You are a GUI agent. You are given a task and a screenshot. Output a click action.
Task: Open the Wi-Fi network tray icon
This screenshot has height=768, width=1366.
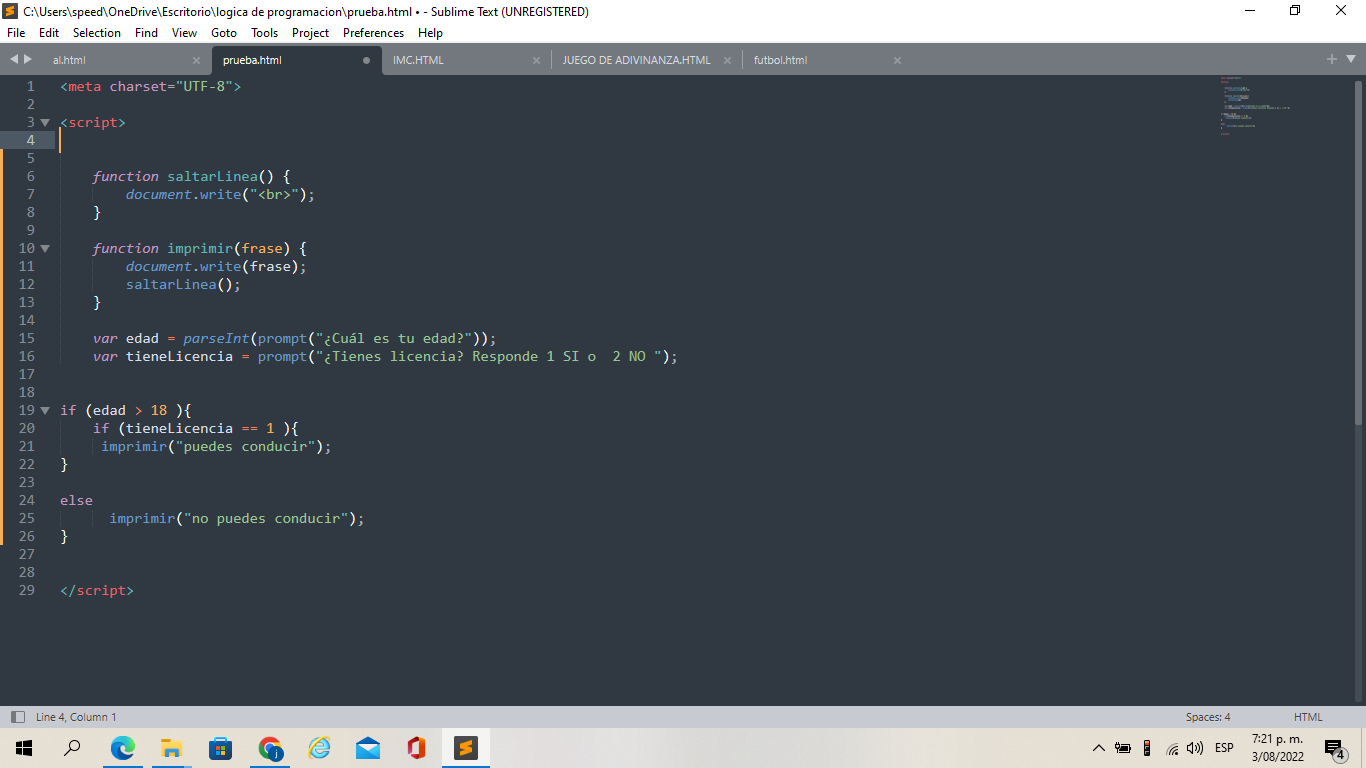[1173, 748]
